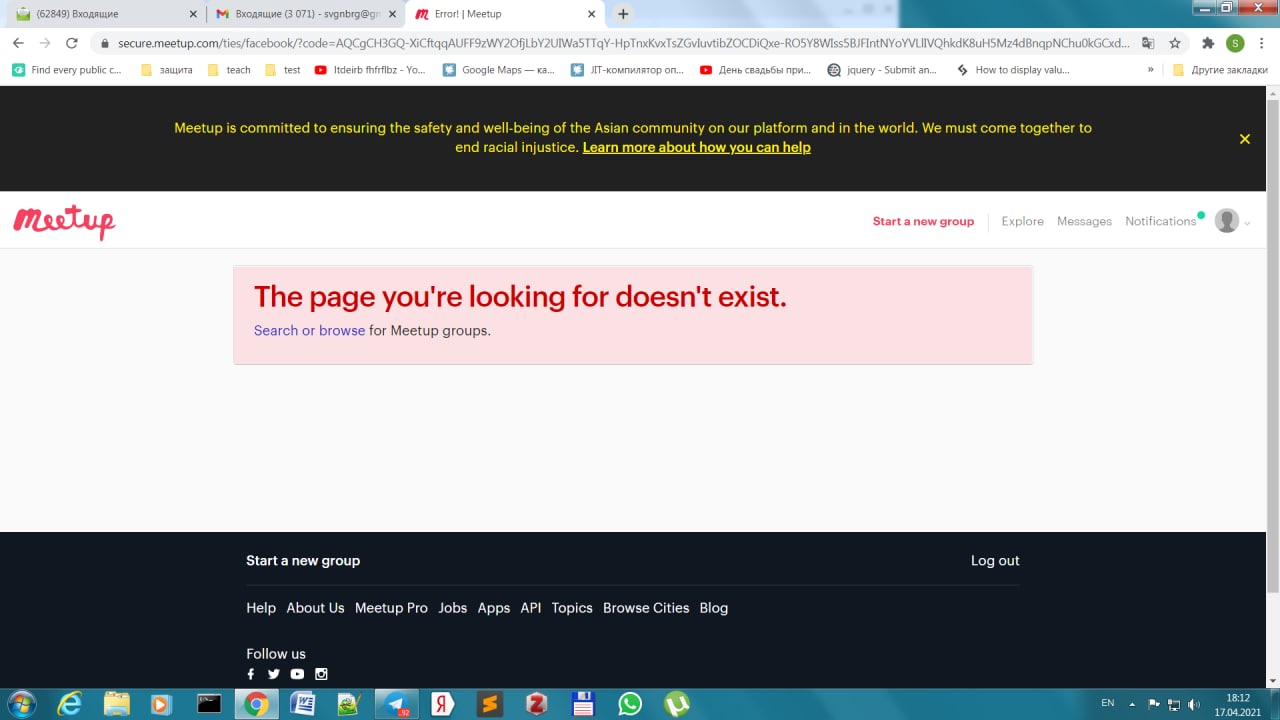Click the EN language indicator
1280x720 pixels.
click(1108, 703)
